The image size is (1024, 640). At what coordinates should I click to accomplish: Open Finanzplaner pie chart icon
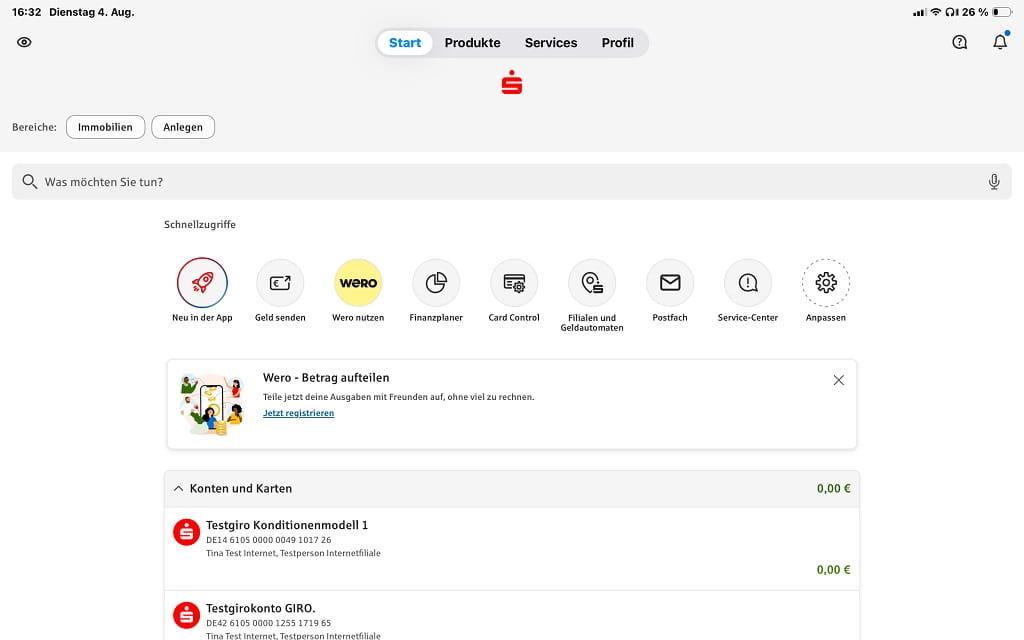[436, 283]
